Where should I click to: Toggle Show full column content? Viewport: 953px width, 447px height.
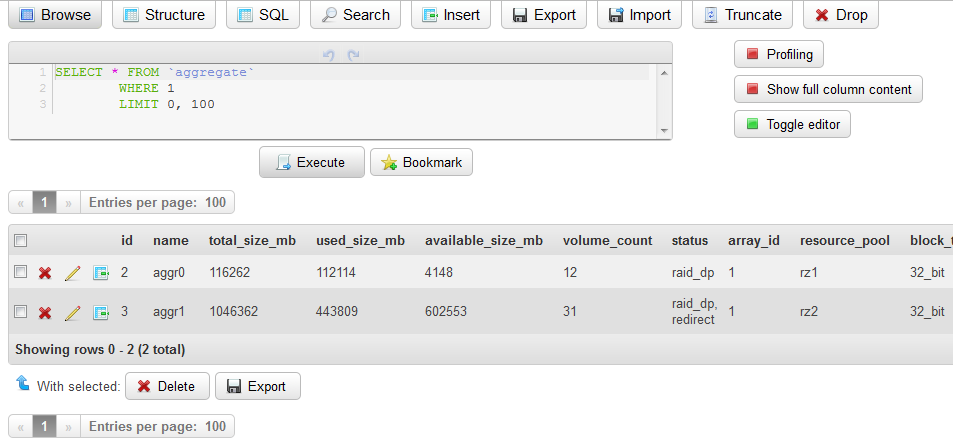(x=828, y=89)
